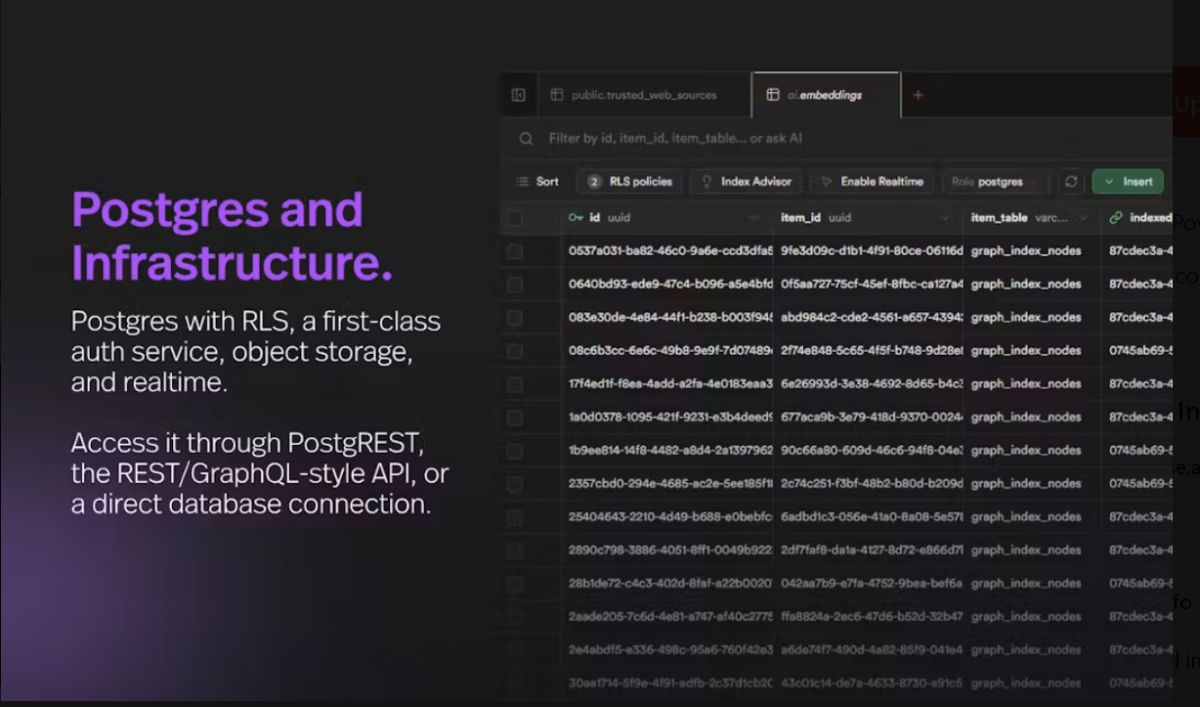Open the Index Advisor

pyautogui.click(x=745, y=182)
